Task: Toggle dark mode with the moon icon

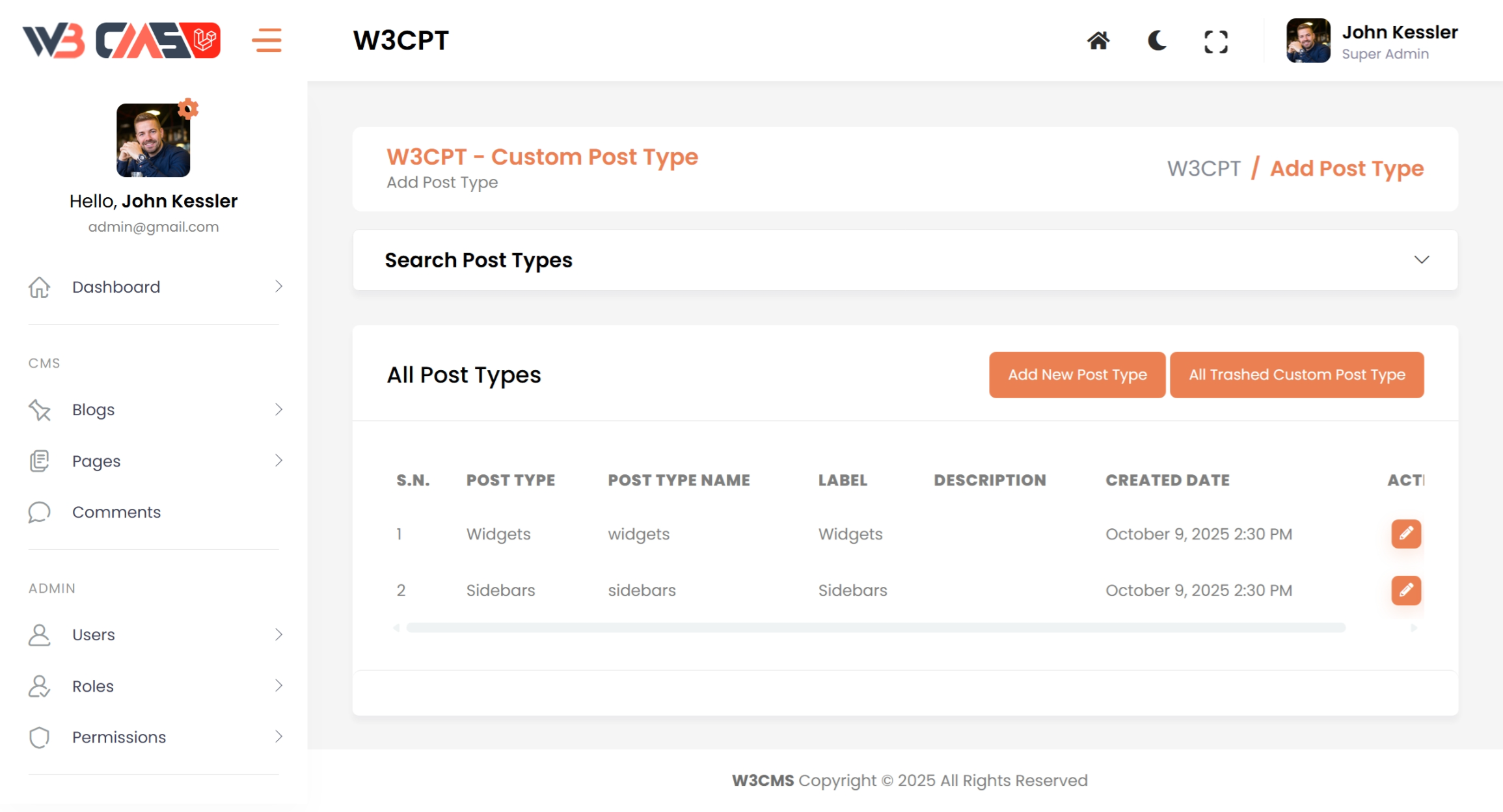Action: click(1157, 41)
